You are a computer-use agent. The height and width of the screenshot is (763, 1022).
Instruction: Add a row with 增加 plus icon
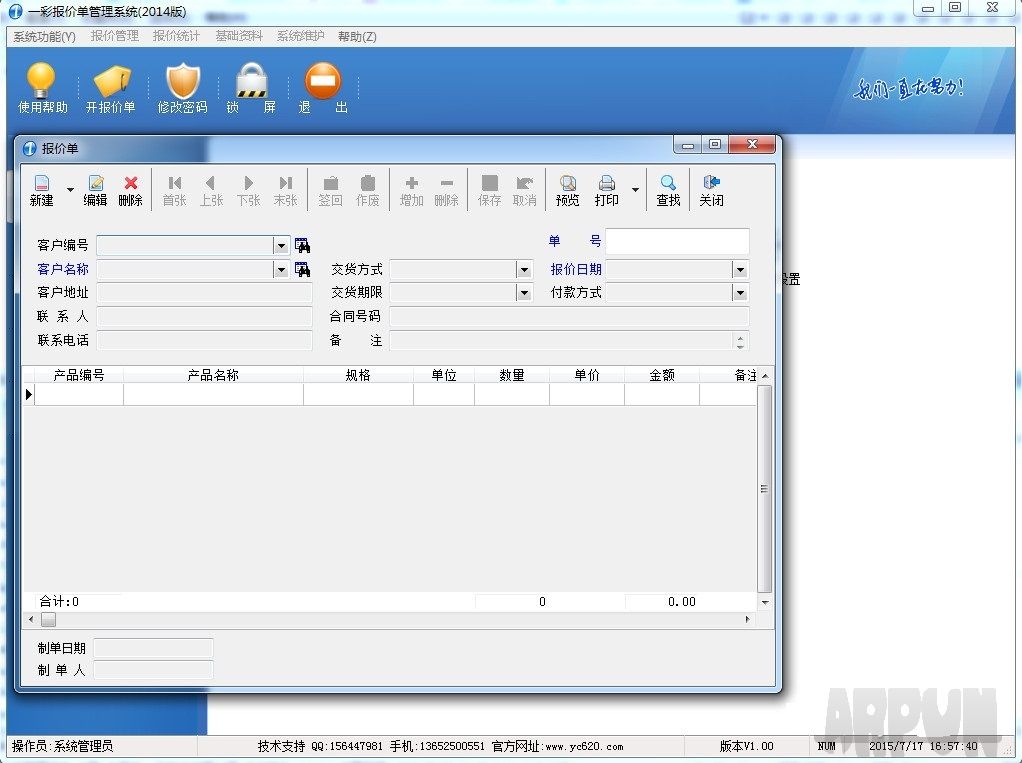[x=412, y=191]
